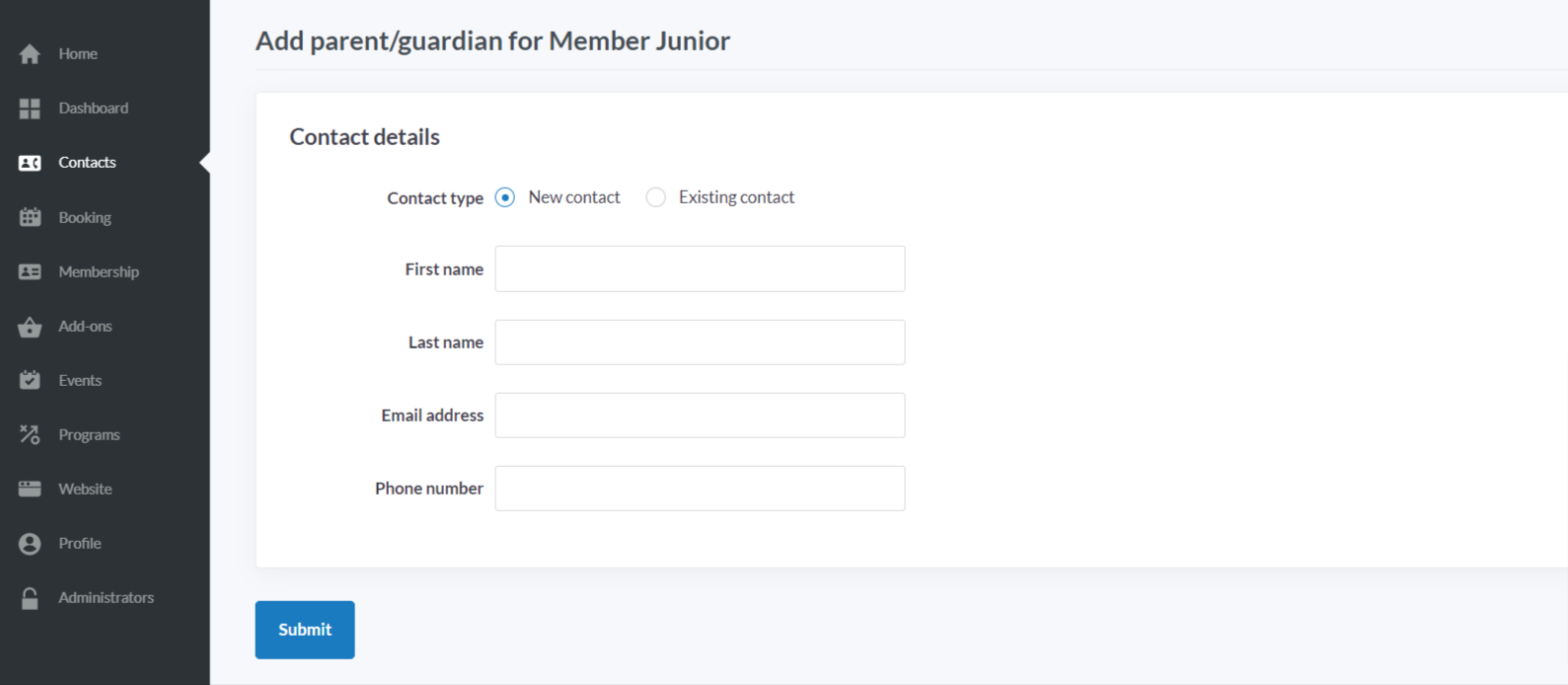Focus the Phone number input
Viewport: 1568px width, 685px height.
point(700,489)
